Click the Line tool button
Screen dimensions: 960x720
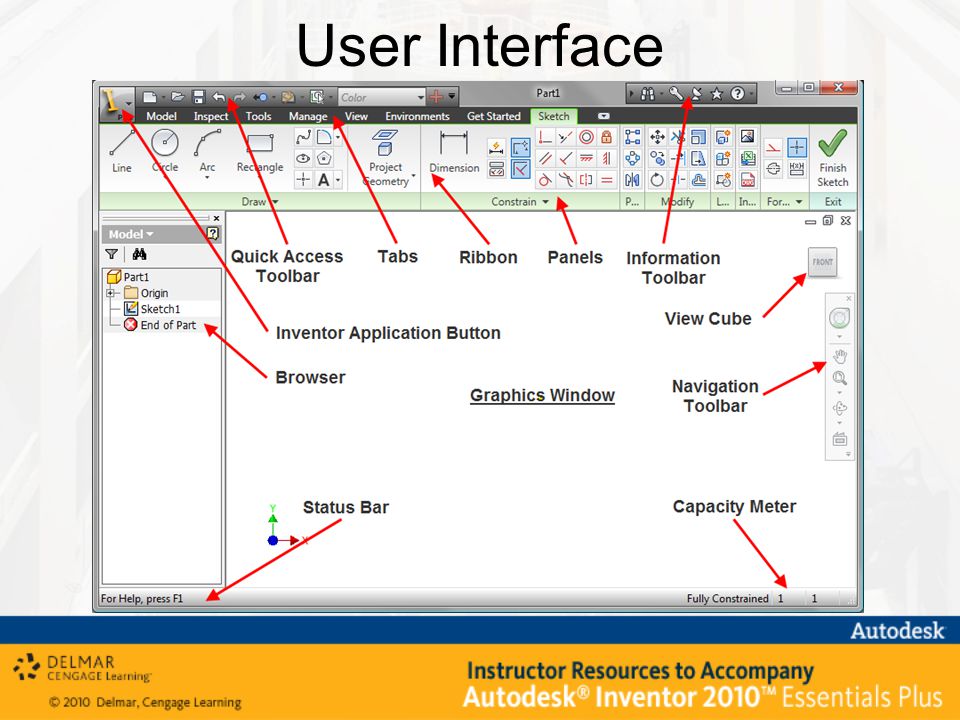coord(122,151)
